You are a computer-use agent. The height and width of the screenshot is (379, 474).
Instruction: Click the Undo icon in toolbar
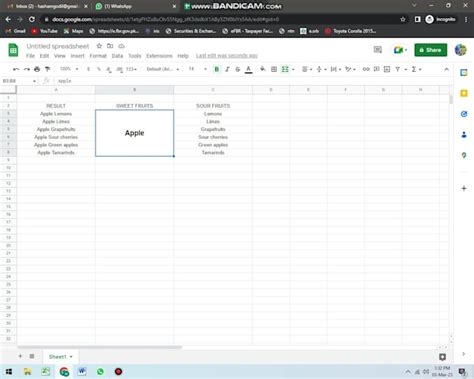(16, 69)
